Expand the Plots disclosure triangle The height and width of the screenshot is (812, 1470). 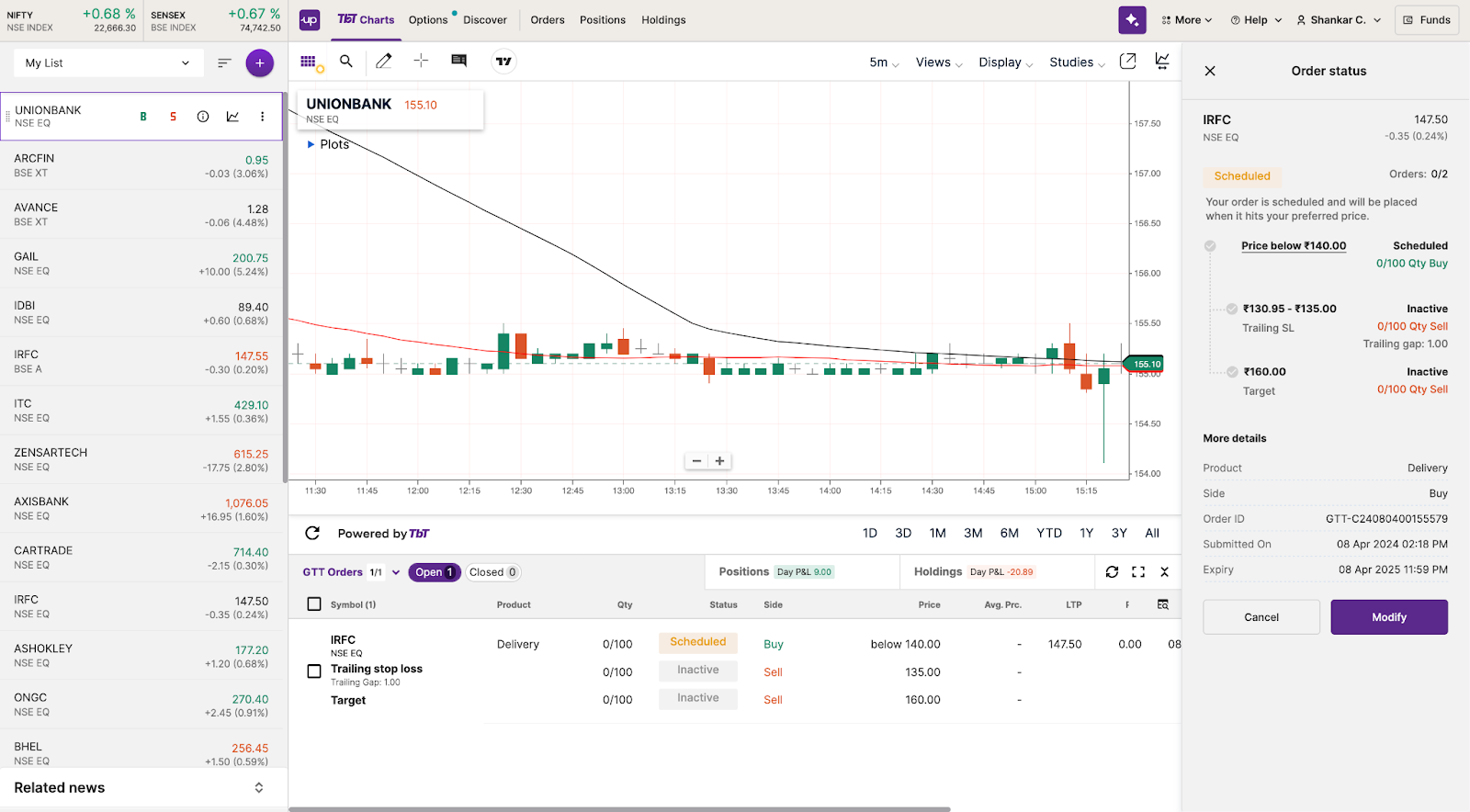click(311, 144)
